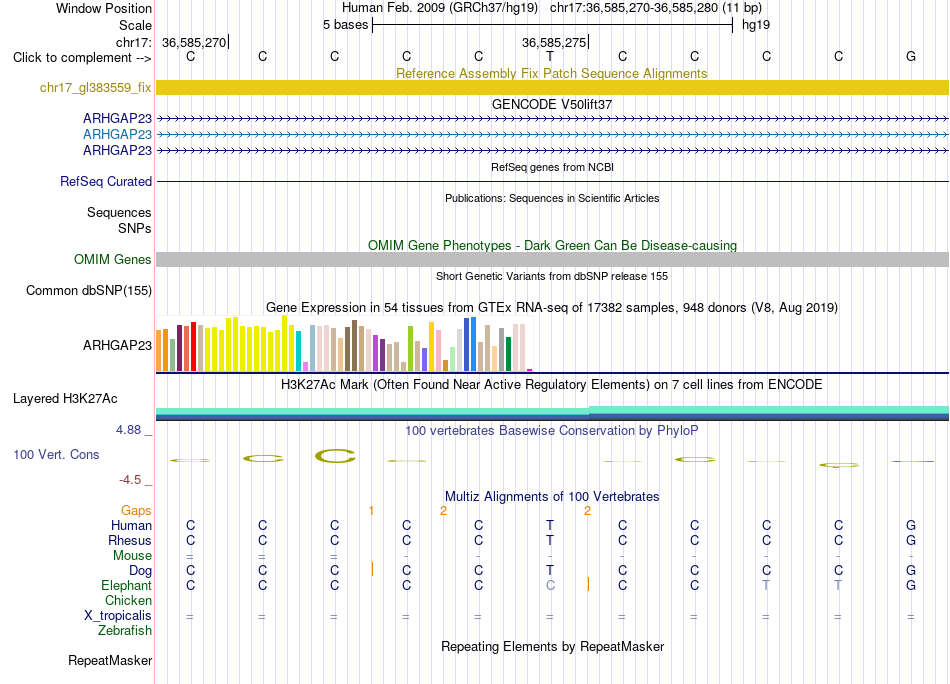Click the 'H3K27Ac Mark' ENCODE track title
950x684 pixels.
pyautogui.click(x=551, y=385)
